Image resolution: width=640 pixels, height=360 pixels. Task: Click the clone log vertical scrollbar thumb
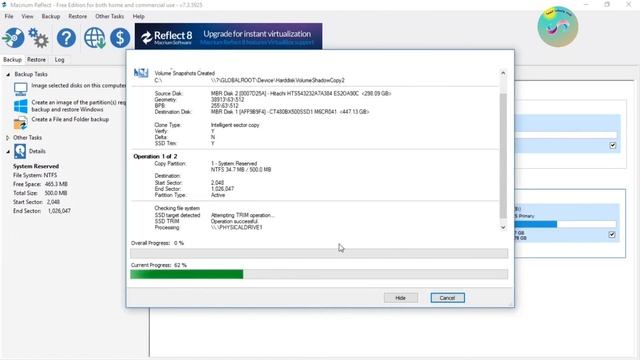click(x=503, y=155)
